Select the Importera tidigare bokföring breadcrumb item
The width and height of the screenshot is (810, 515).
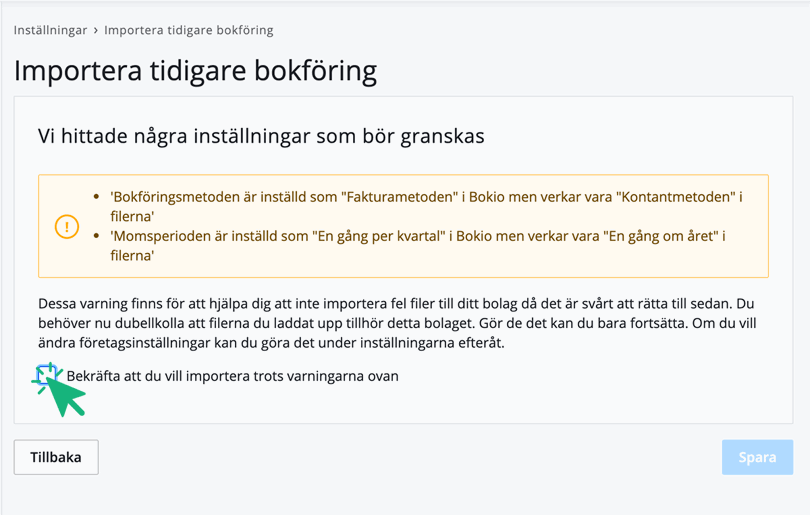pos(188,30)
